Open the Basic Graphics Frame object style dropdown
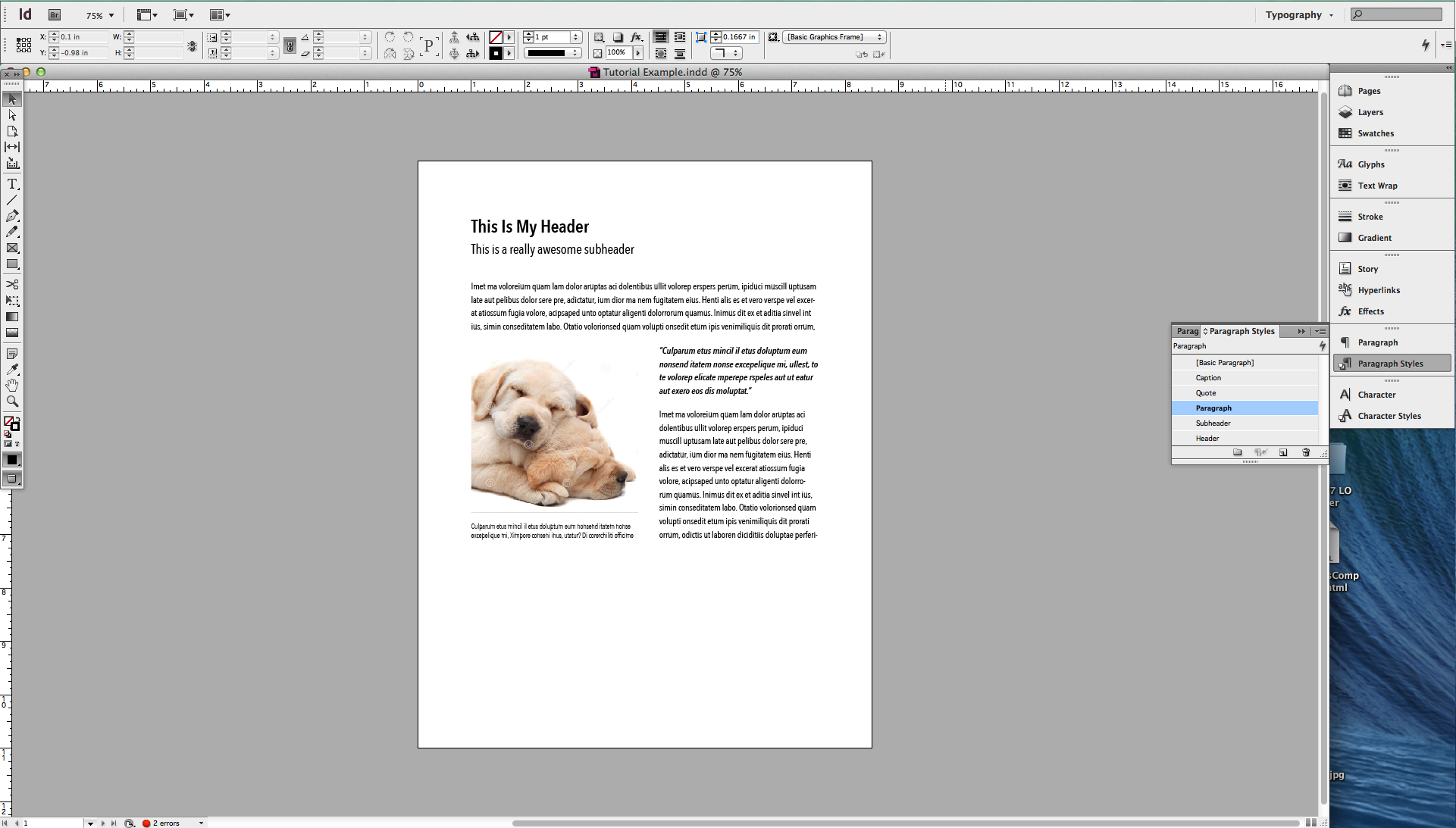This screenshot has width=1456, height=828. [x=836, y=37]
